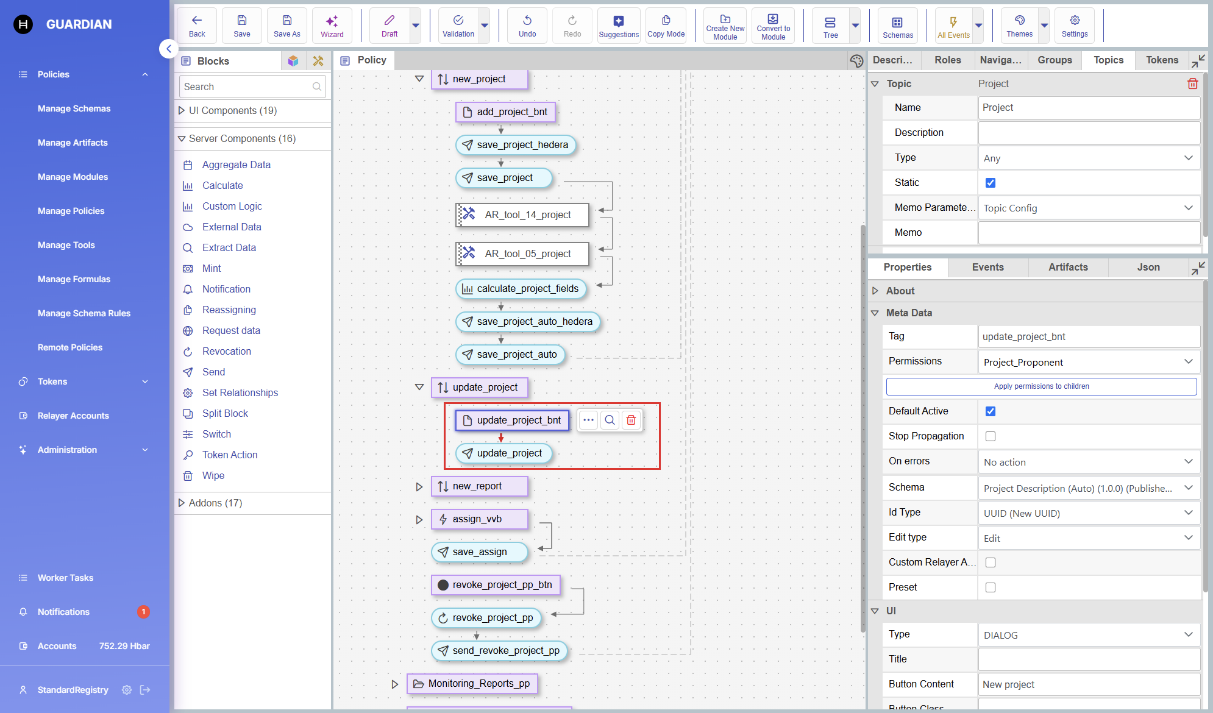Delete the update_project_bnt block via trash icon
Image resolution: width=1213 pixels, height=713 pixels.
(x=631, y=421)
